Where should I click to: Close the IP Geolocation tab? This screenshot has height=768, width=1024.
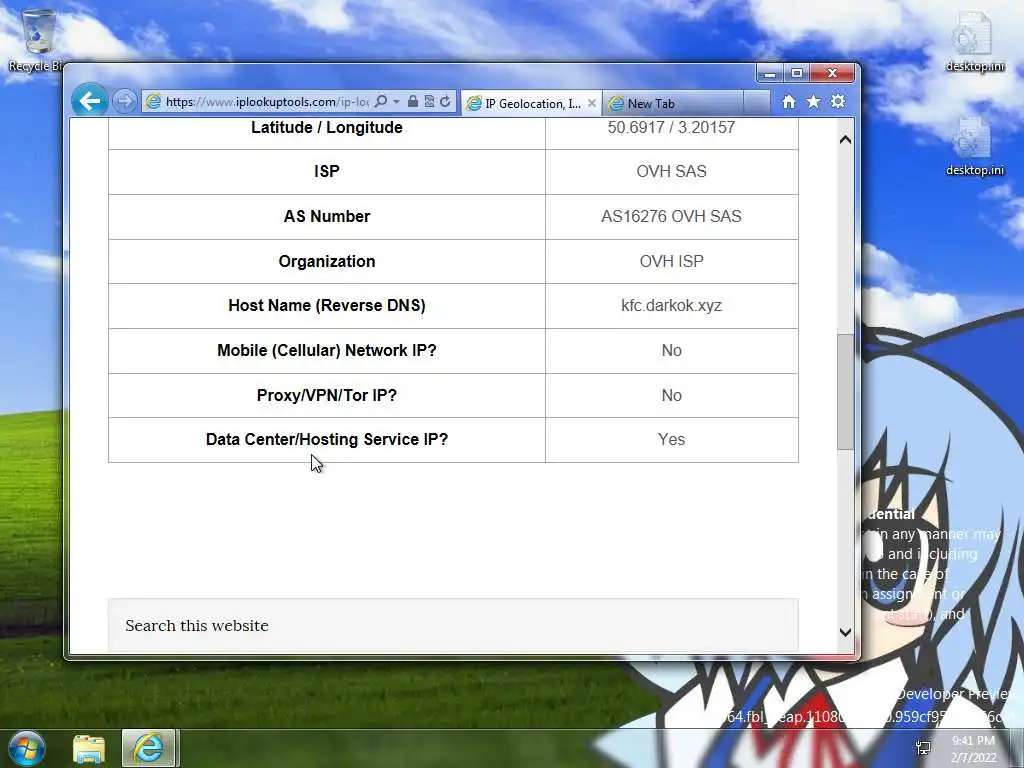click(x=592, y=103)
